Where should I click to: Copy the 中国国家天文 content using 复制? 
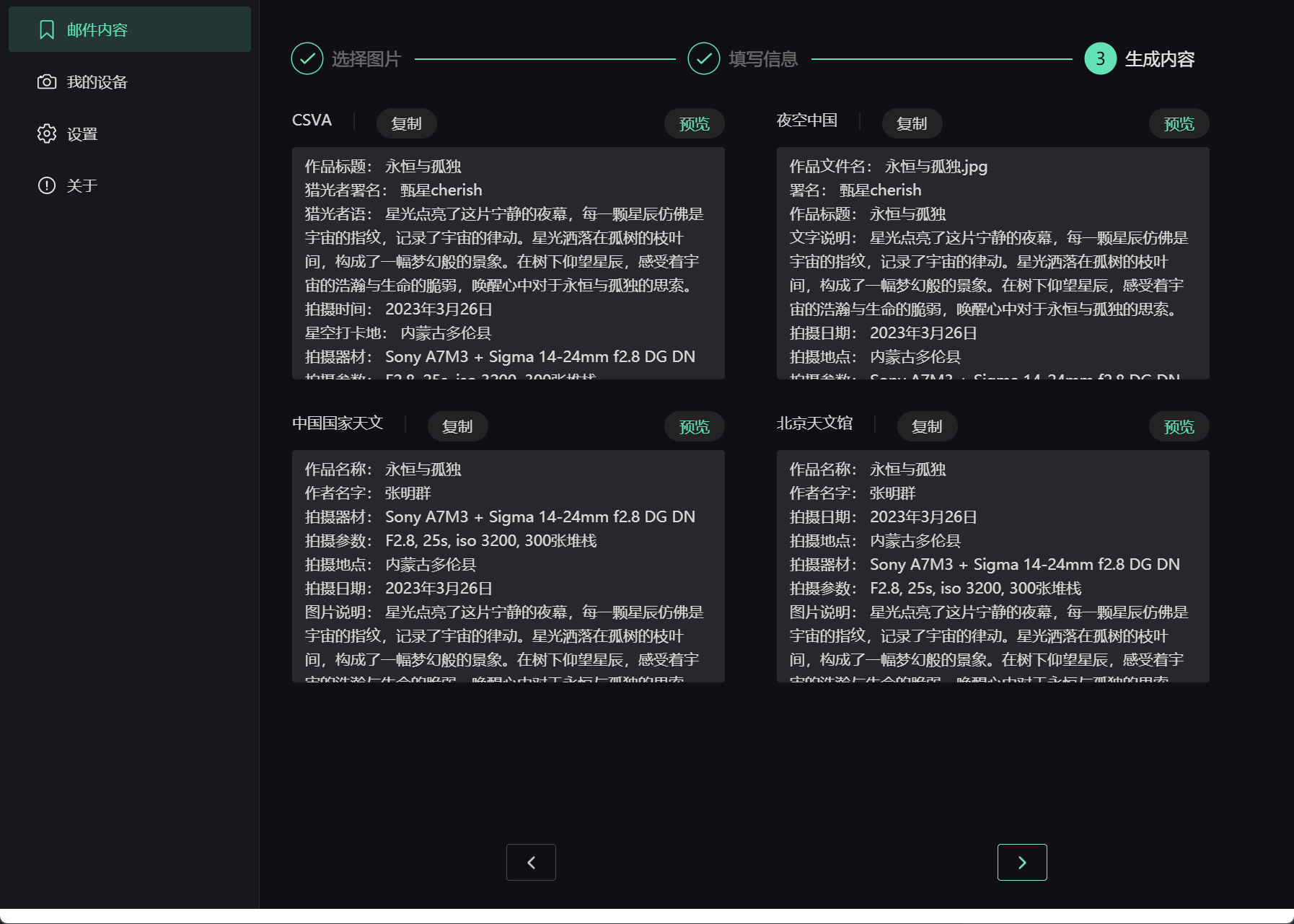pyautogui.click(x=457, y=426)
